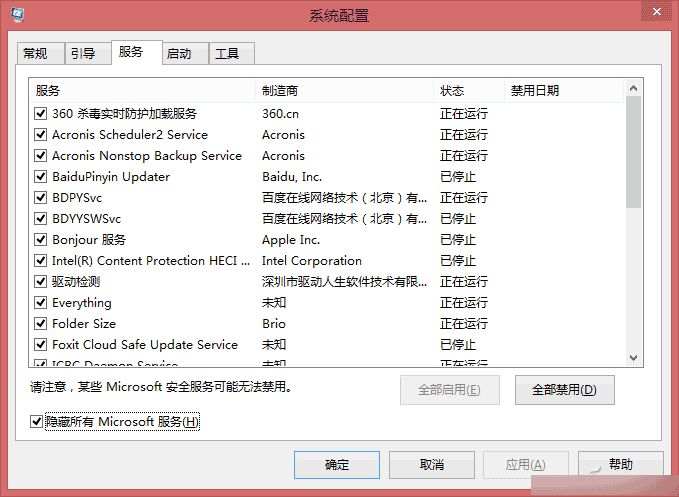The width and height of the screenshot is (679, 497).
Task: Click the service list scroll down arrow
Action: (634, 358)
